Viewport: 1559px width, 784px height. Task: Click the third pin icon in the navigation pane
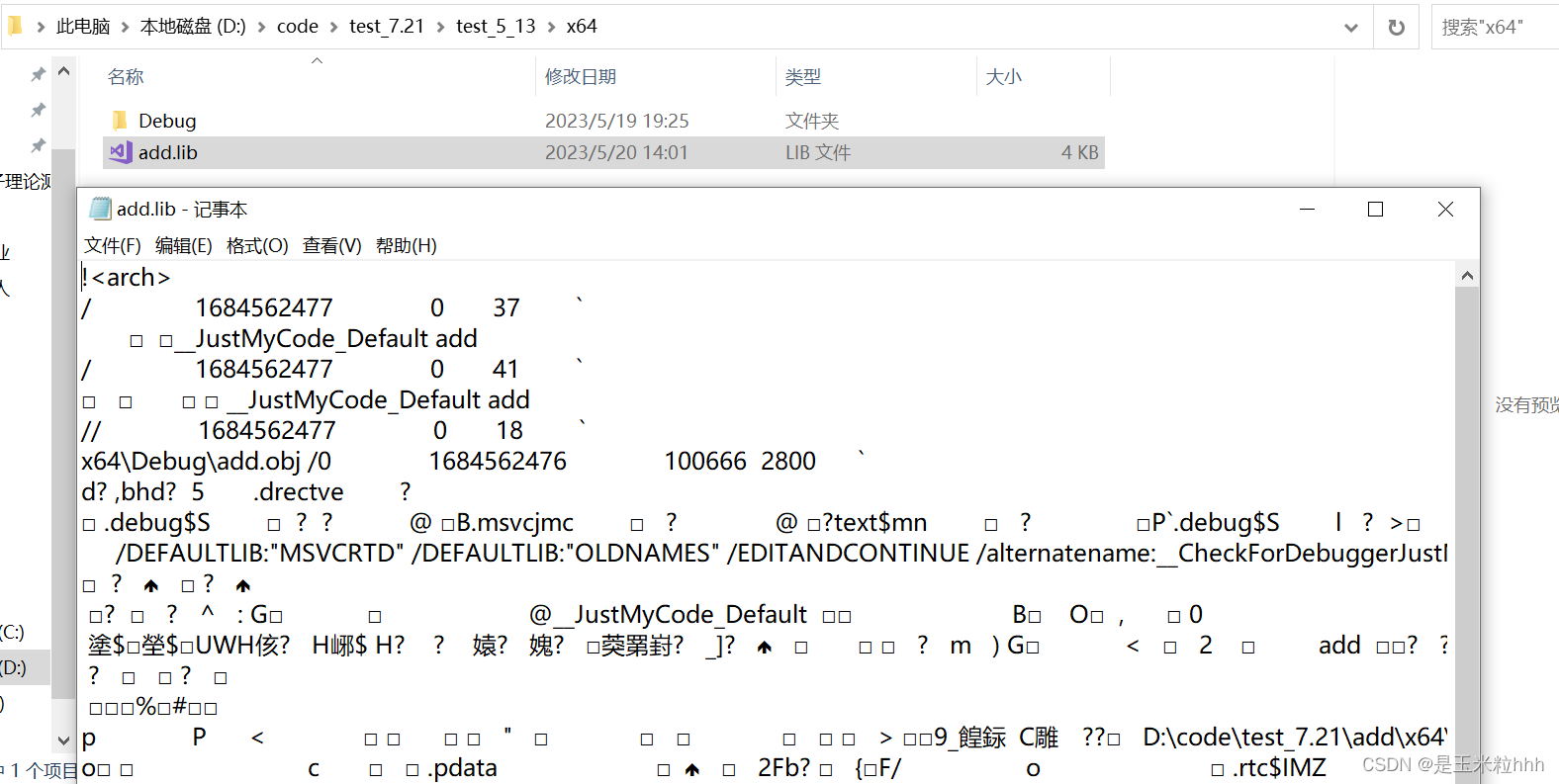click(38, 145)
